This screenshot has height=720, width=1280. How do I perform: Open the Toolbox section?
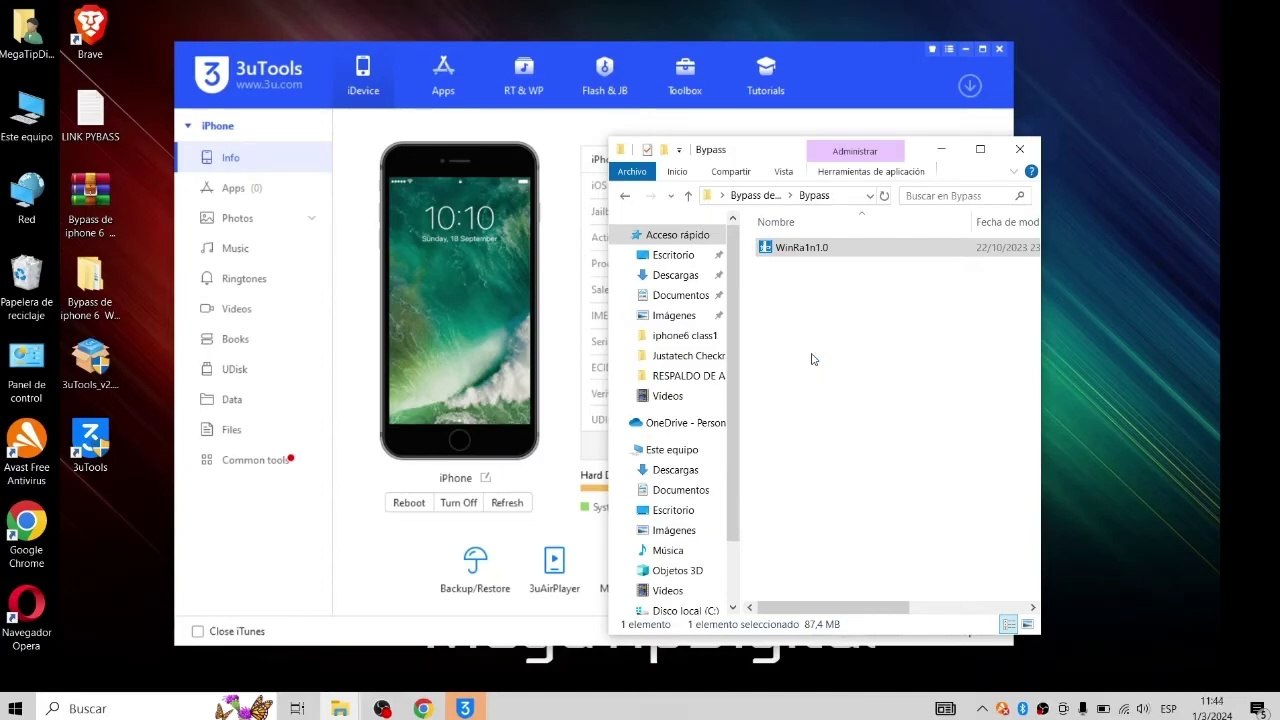tap(685, 77)
